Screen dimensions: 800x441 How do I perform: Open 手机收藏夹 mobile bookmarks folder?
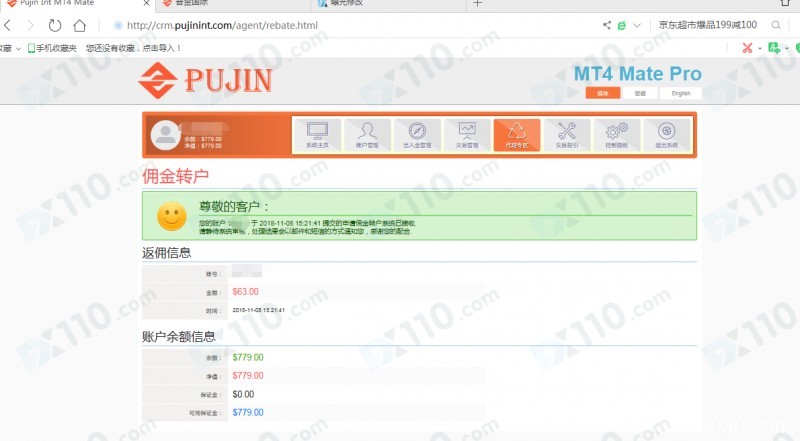point(52,48)
